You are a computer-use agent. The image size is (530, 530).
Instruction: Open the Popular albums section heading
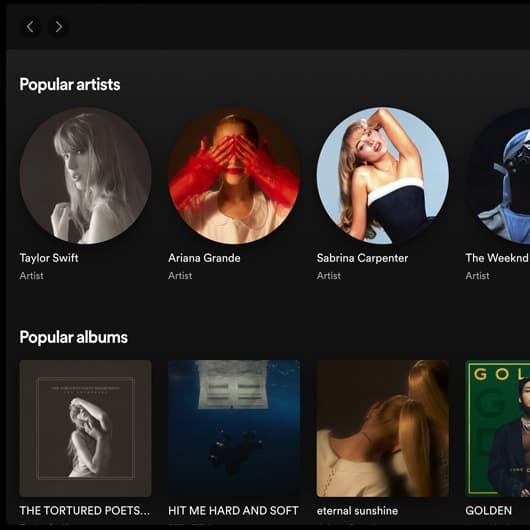click(x=74, y=337)
